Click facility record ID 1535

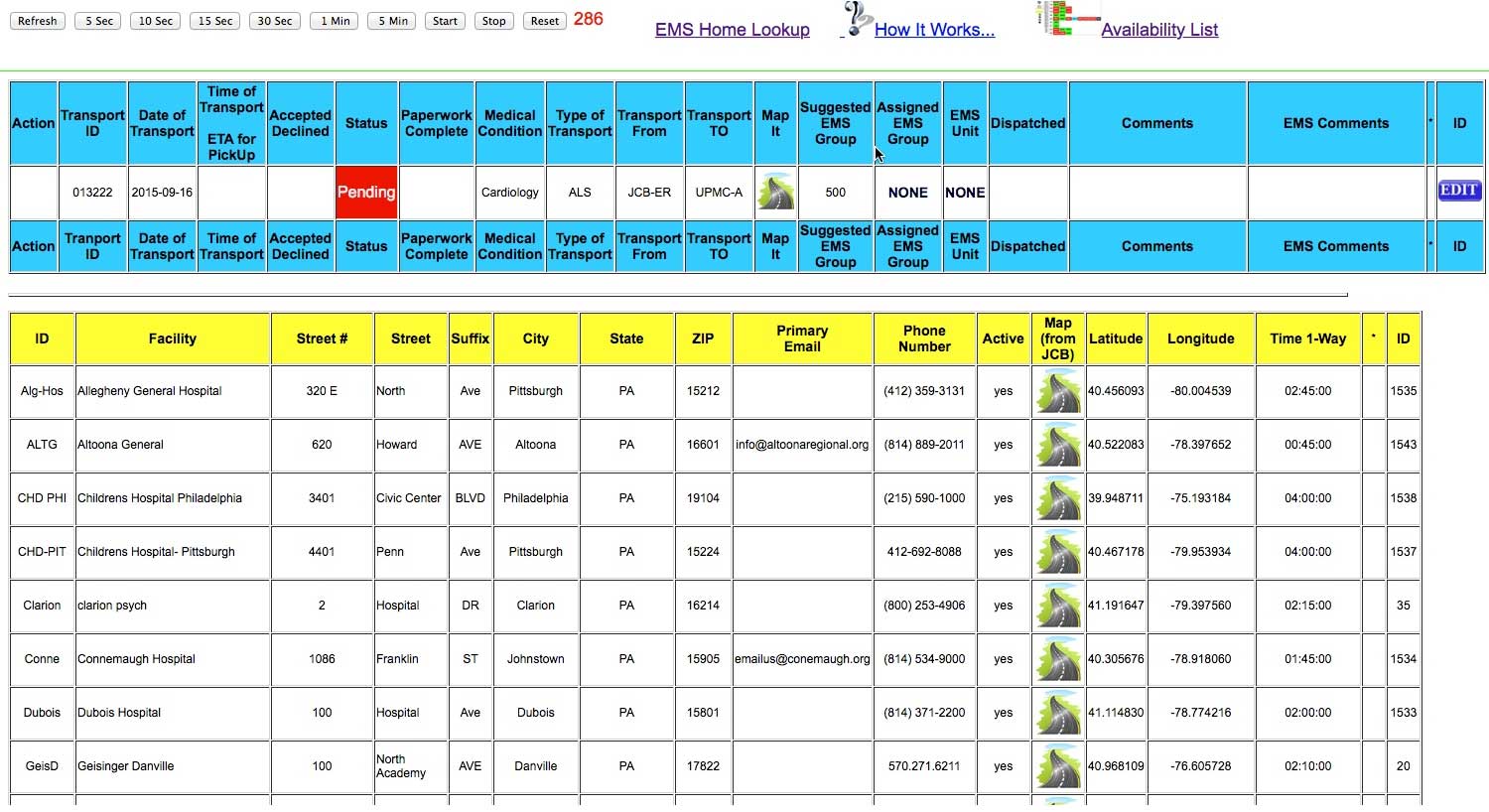1404,391
